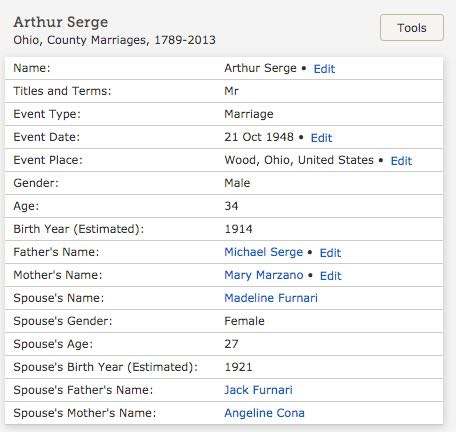Open Jack Furnari's record link
456x432 pixels.
pyautogui.click(x=258, y=390)
